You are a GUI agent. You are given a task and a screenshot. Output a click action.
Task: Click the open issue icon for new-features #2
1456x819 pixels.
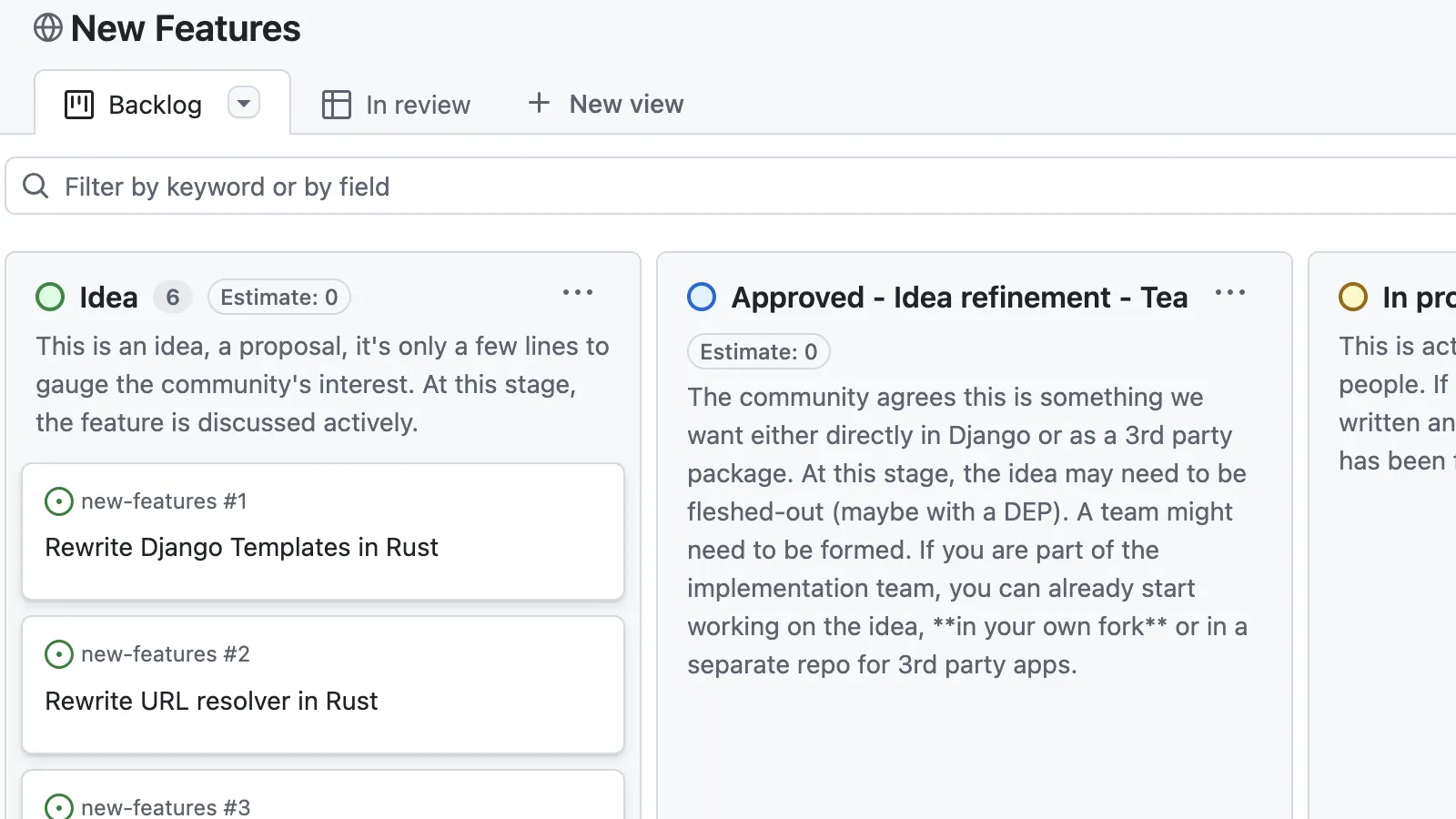tap(58, 653)
